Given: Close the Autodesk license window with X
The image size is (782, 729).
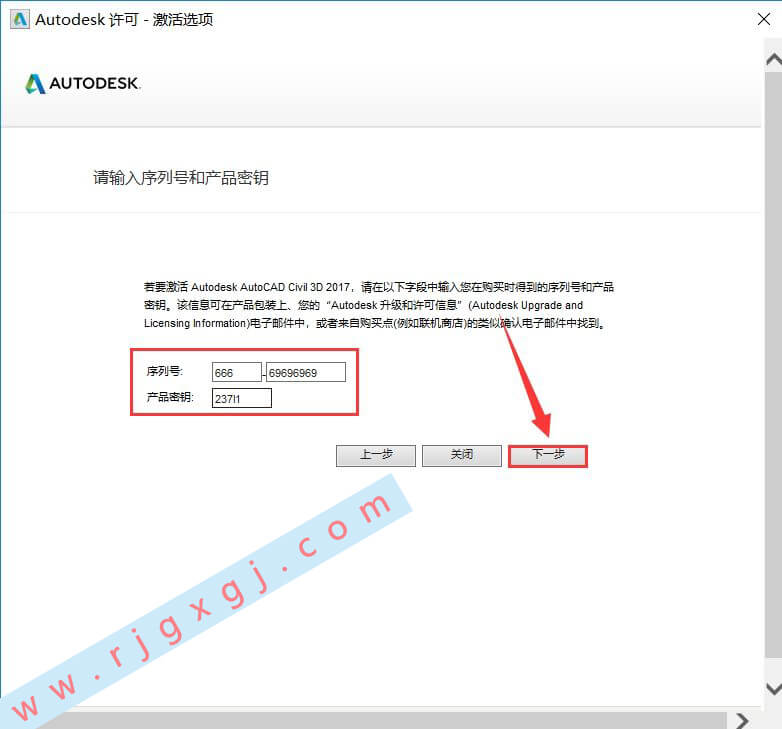Looking at the screenshot, I should pos(764,19).
